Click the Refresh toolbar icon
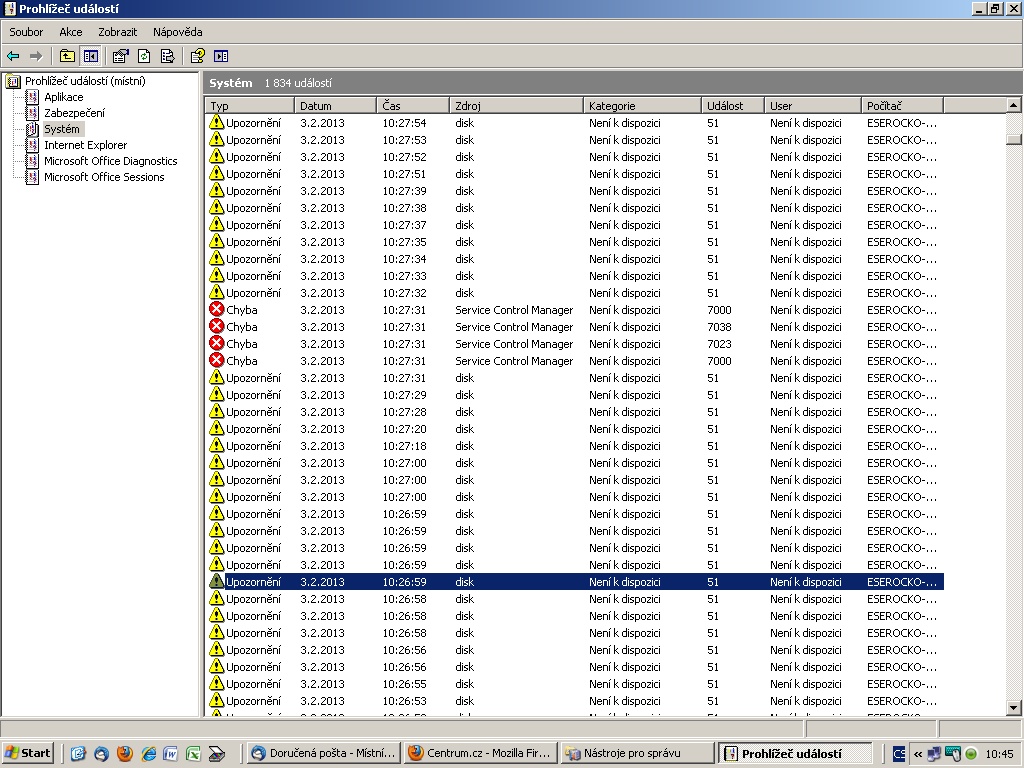 tap(144, 56)
